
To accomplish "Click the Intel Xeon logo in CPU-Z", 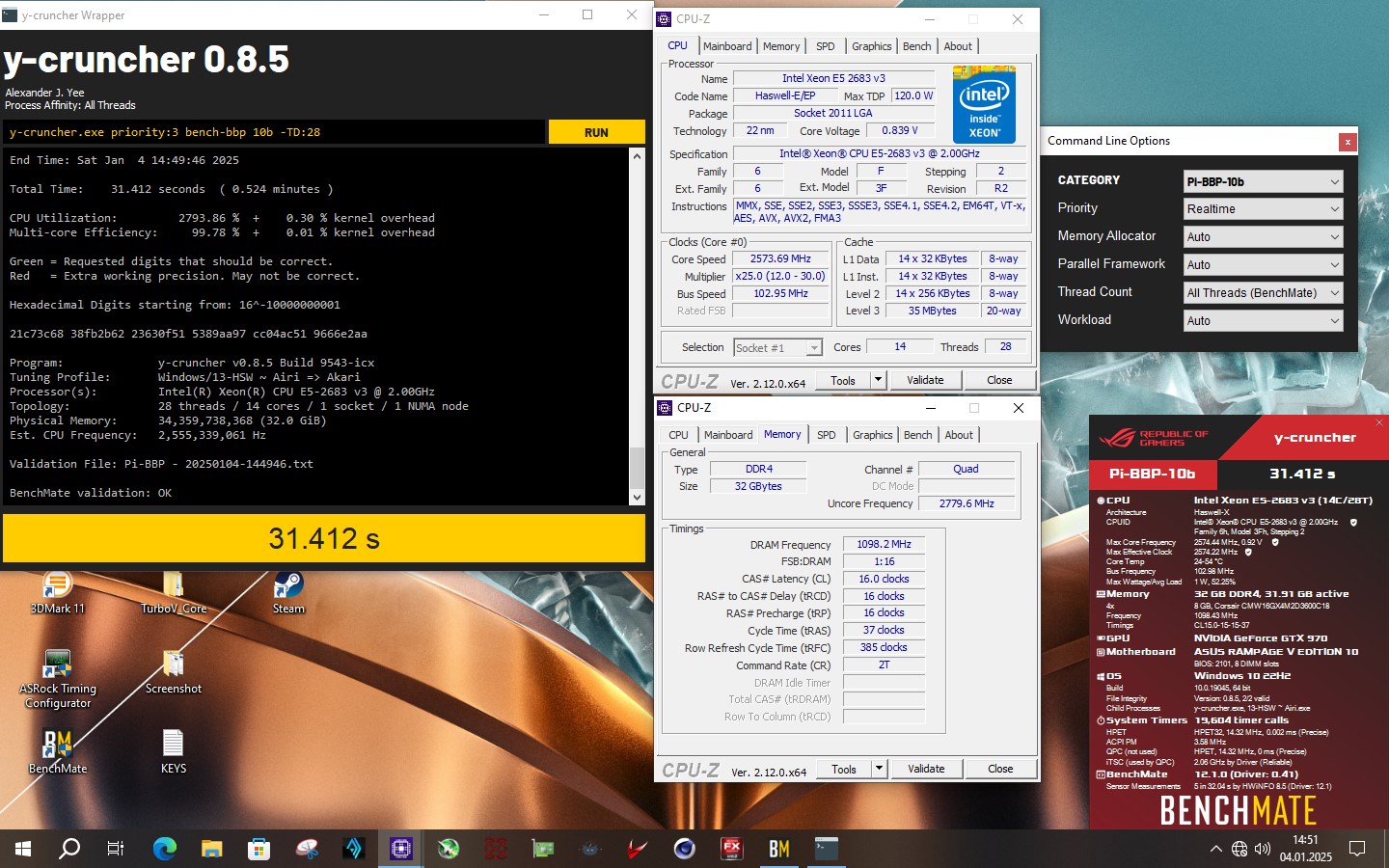I will click(984, 104).
